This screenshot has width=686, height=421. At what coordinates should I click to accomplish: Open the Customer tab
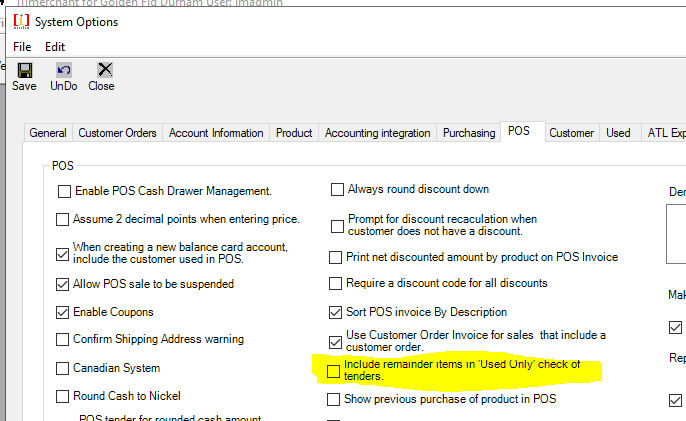(571, 133)
